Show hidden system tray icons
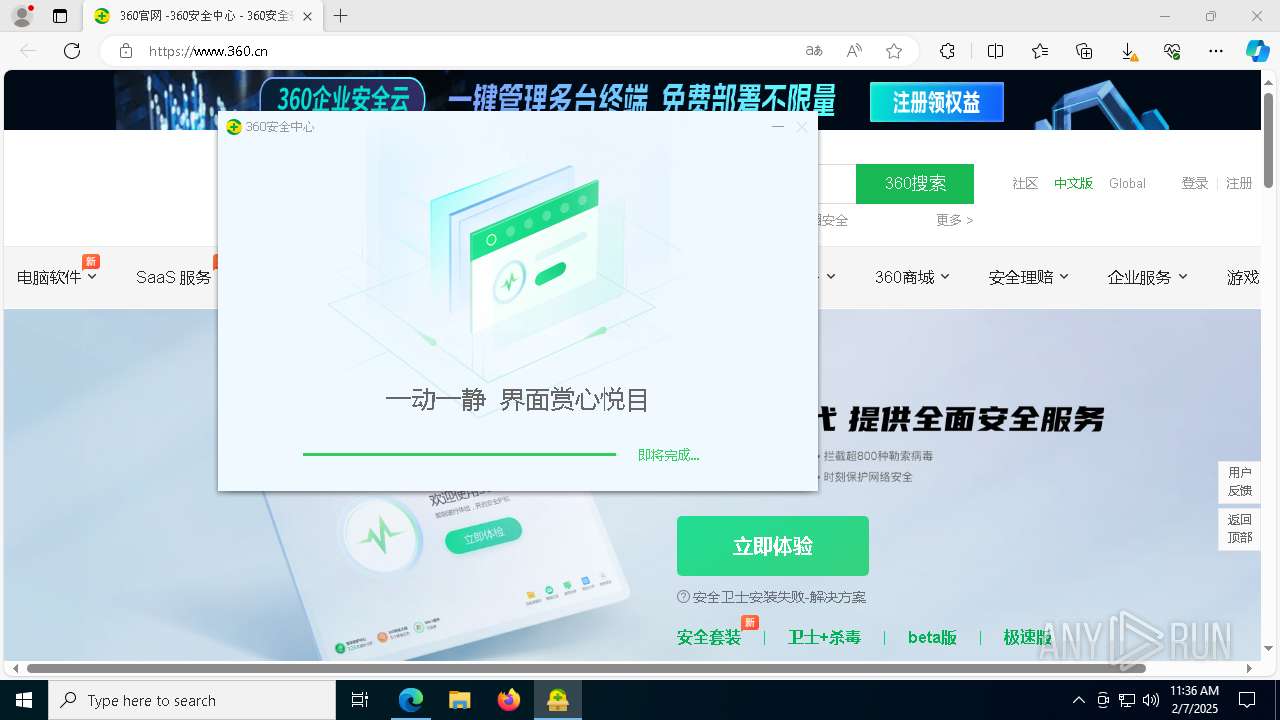The image size is (1280, 720). (x=1078, y=700)
